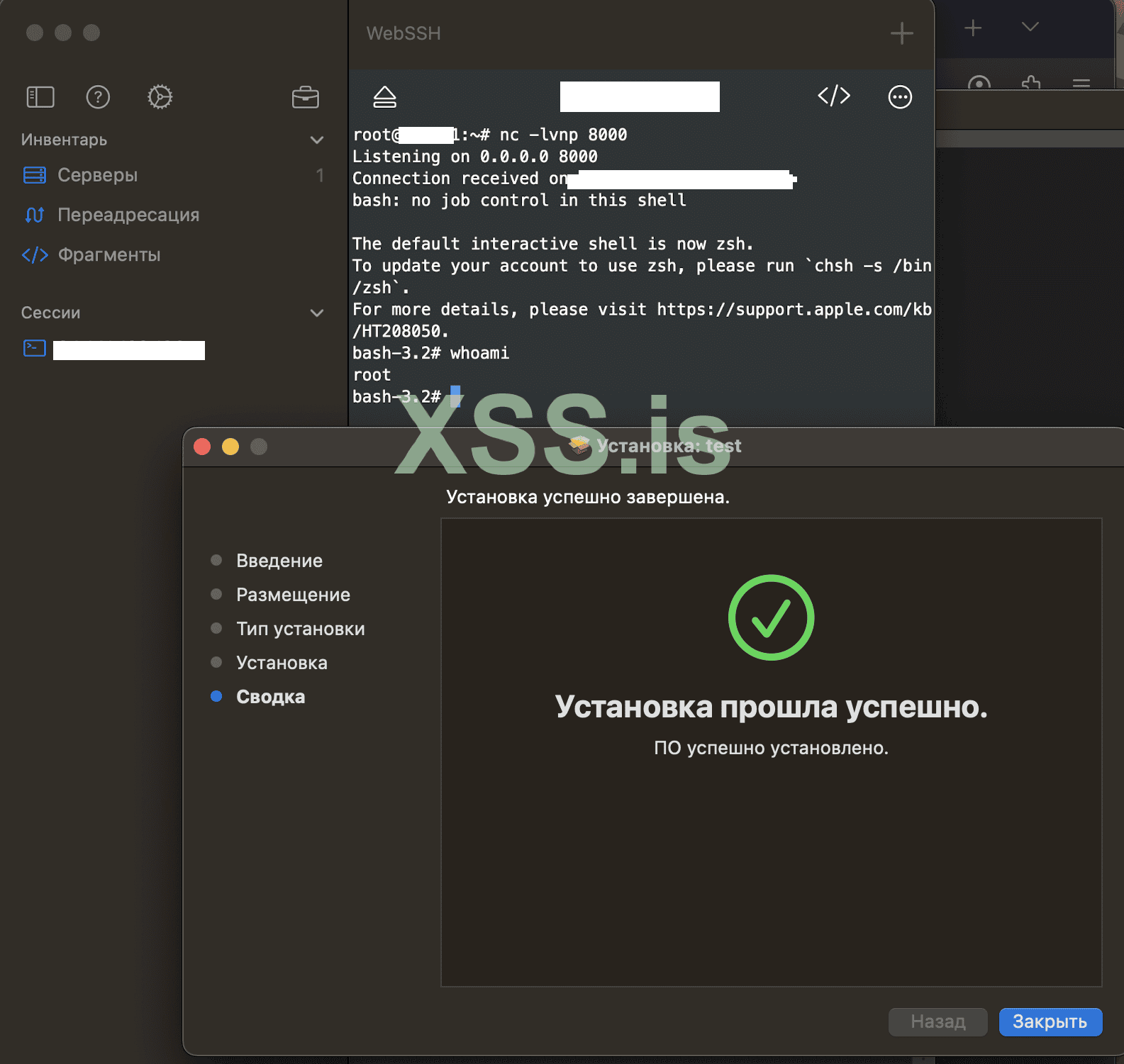This screenshot has height=1064, width=1124.
Task: Open the help question mark icon
Action: click(98, 97)
